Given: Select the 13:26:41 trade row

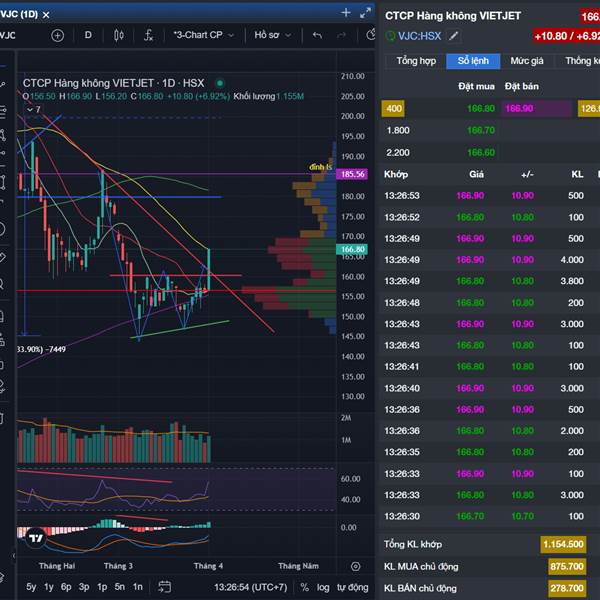Looking at the screenshot, I should [490, 367].
